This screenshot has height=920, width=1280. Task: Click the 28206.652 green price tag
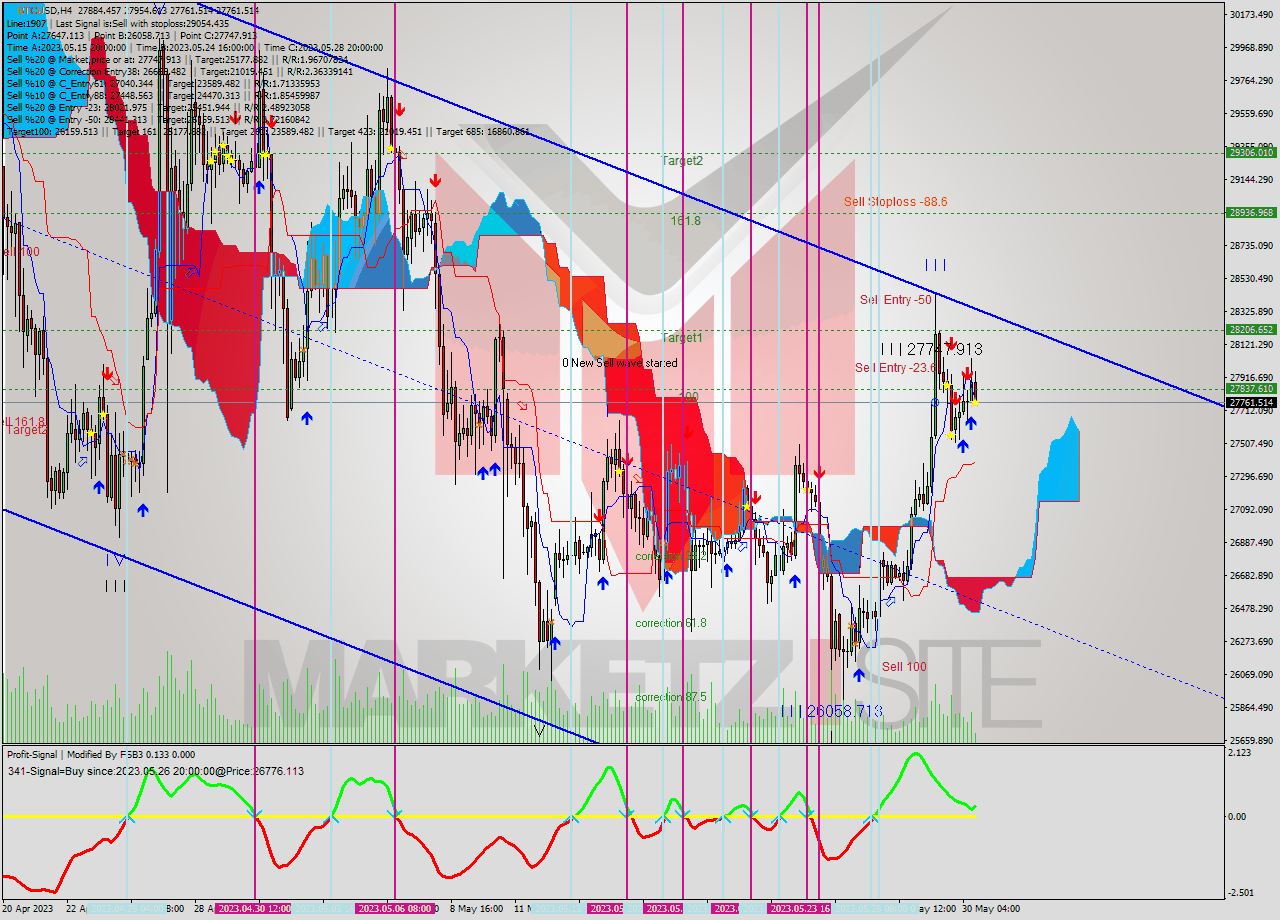[x=1250, y=329]
